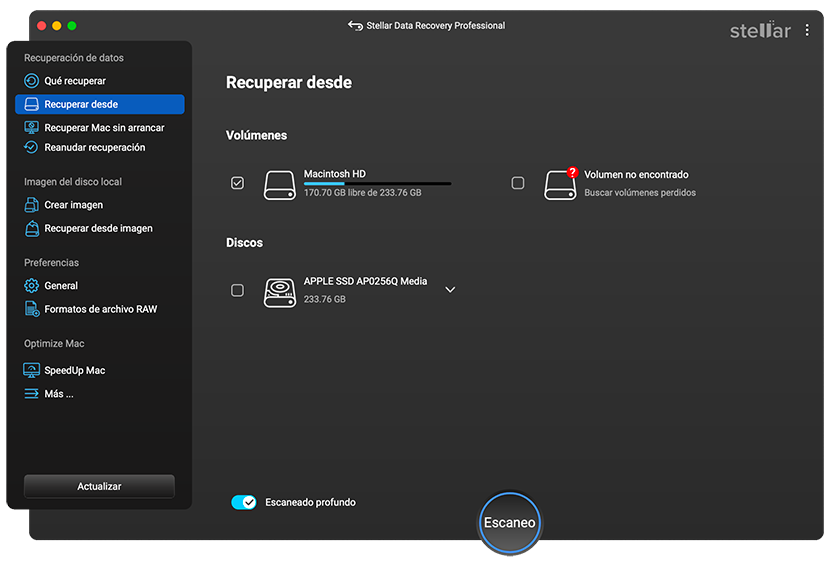Screen dimensions: 831x576
Task: Click the Recuperar desde imagen icon
Action: coord(32,228)
